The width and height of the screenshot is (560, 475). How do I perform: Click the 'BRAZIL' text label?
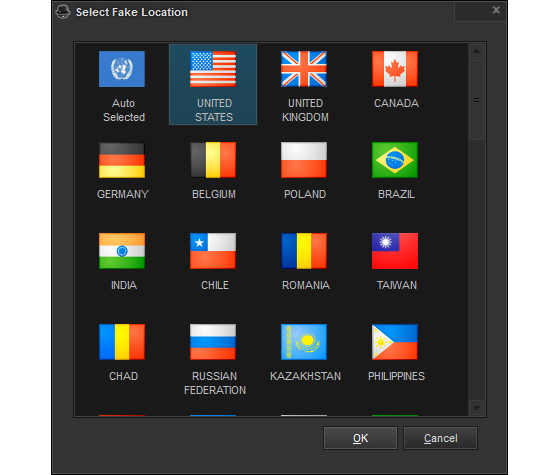(x=396, y=194)
